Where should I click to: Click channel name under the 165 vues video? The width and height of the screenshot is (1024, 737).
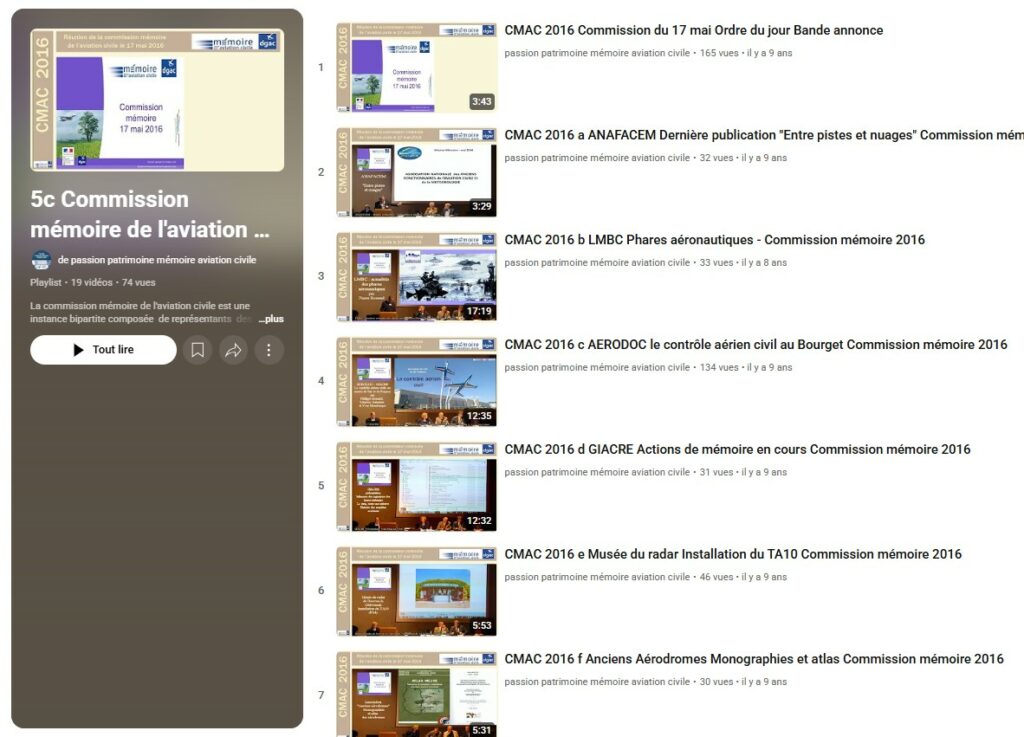pos(597,53)
